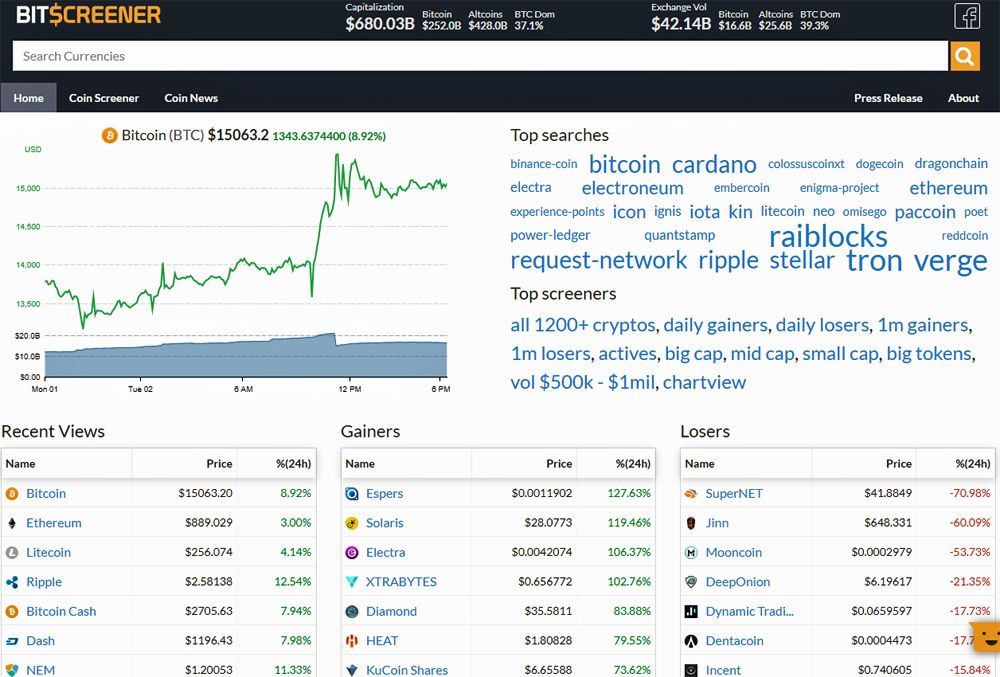Click the Ethereum coin icon
This screenshot has height=677, width=1000.
(11, 523)
